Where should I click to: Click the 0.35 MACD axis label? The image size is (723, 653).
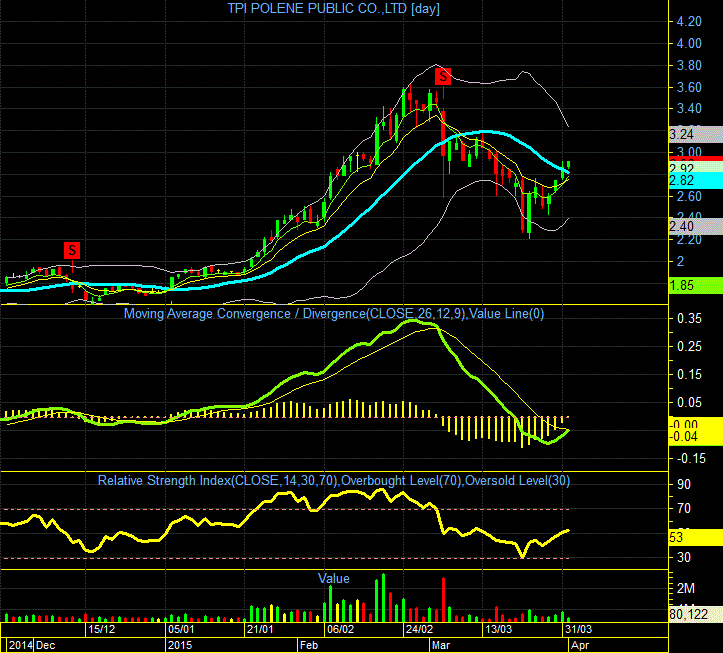click(689, 319)
